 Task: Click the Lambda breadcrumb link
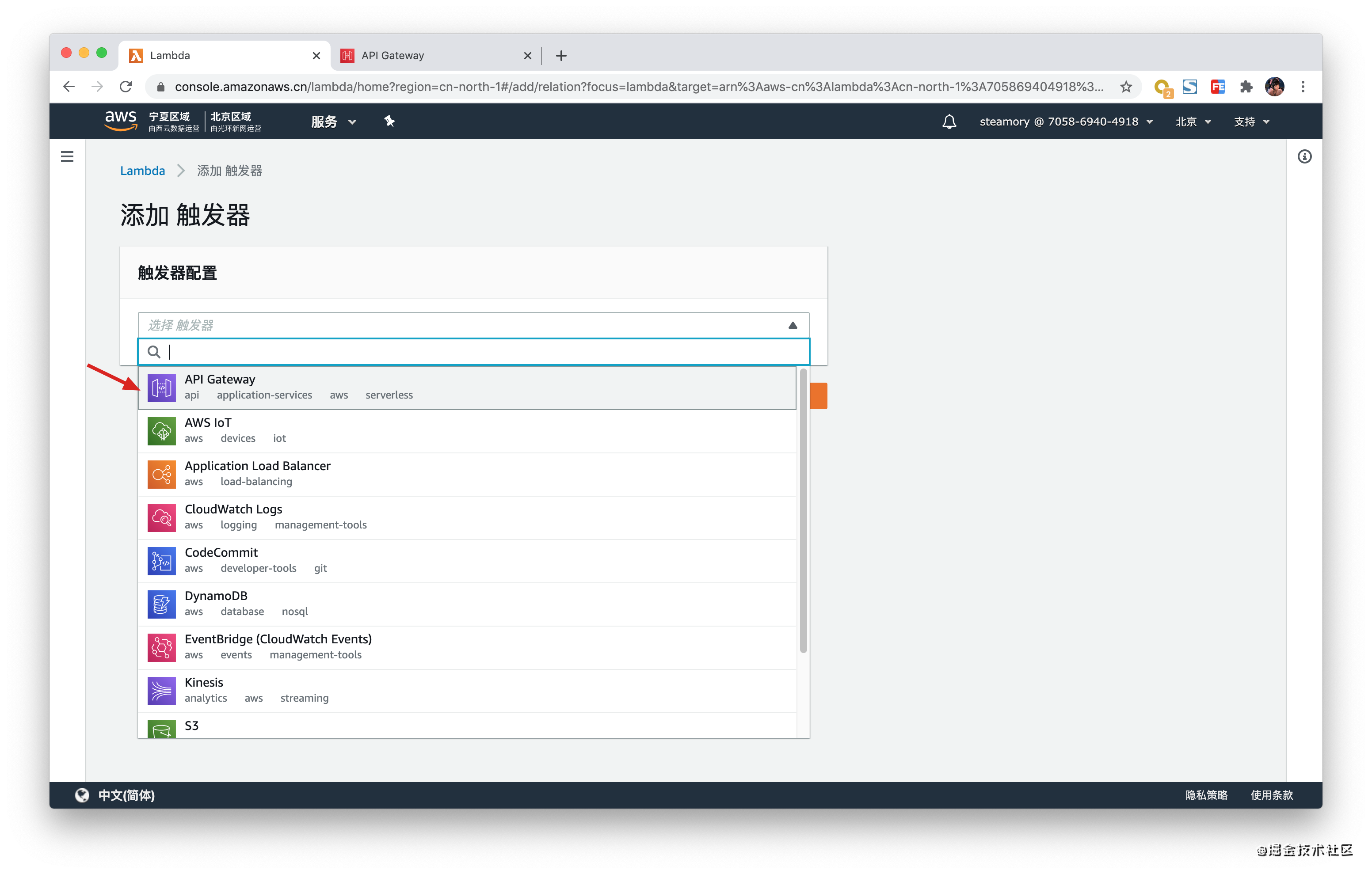[142, 171]
